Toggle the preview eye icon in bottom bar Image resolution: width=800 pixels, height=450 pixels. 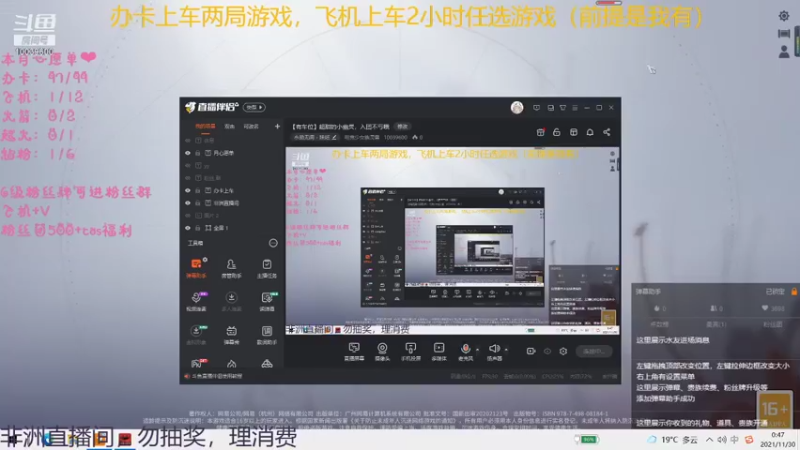pos(547,351)
